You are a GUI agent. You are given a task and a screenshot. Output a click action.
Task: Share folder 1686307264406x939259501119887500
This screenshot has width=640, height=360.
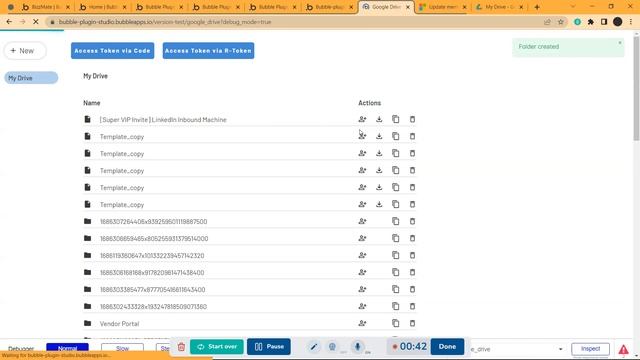click(x=362, y=221)
